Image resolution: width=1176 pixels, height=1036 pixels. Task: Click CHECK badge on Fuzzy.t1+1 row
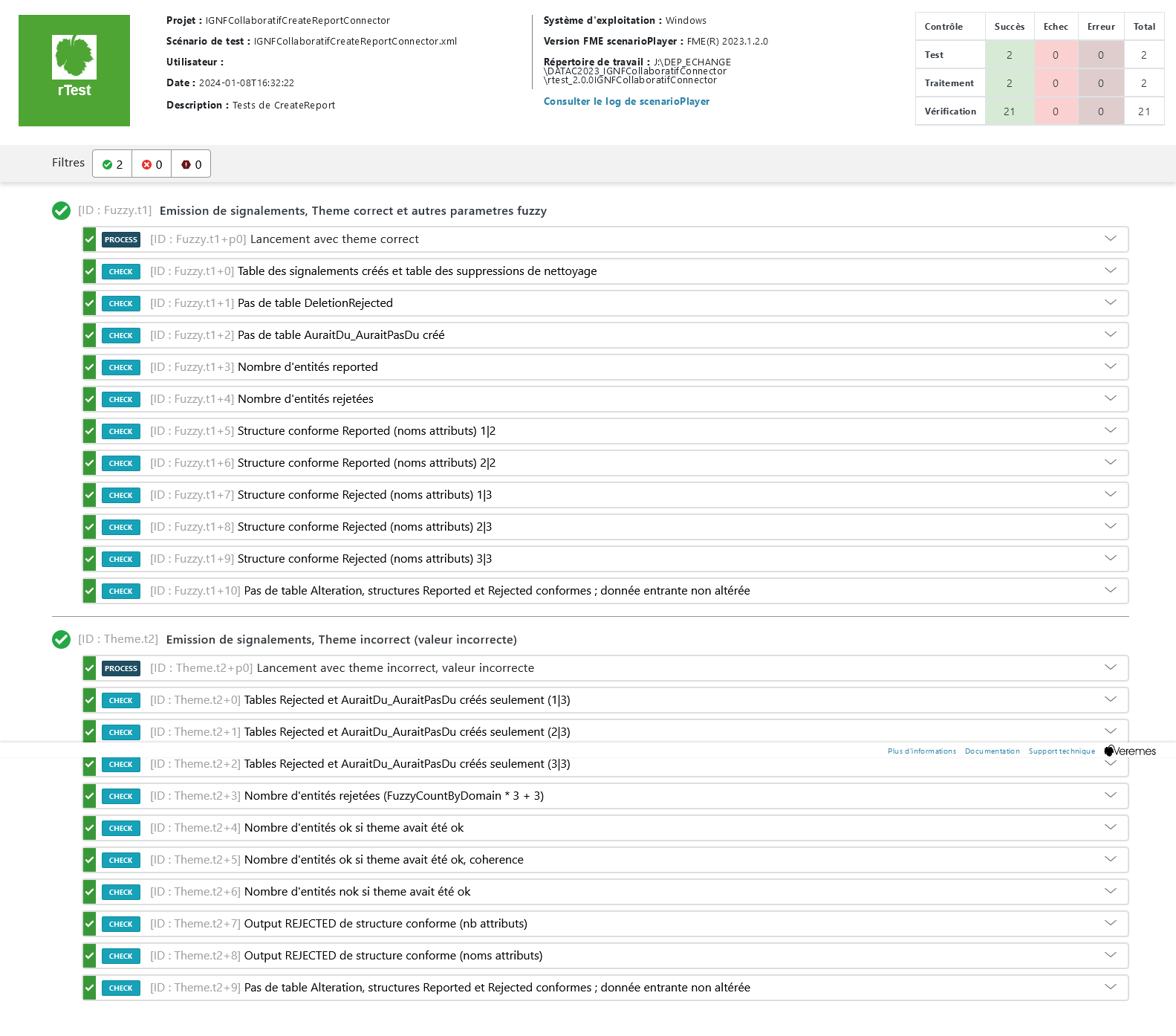121,303
